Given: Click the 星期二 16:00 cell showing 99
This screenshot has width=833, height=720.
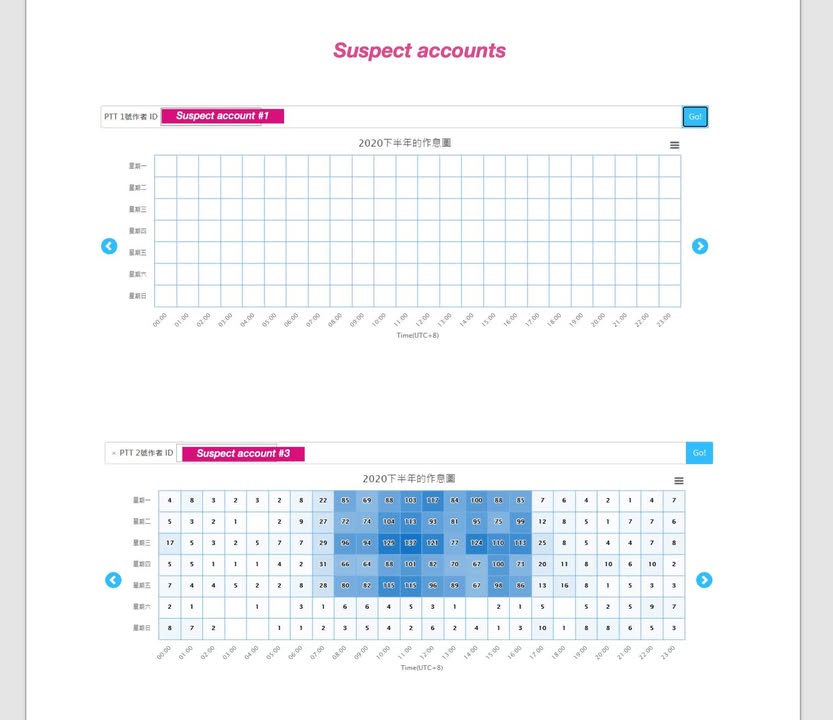Looking at the screenshot, I should pyautogui.click(x=520, y=521).
